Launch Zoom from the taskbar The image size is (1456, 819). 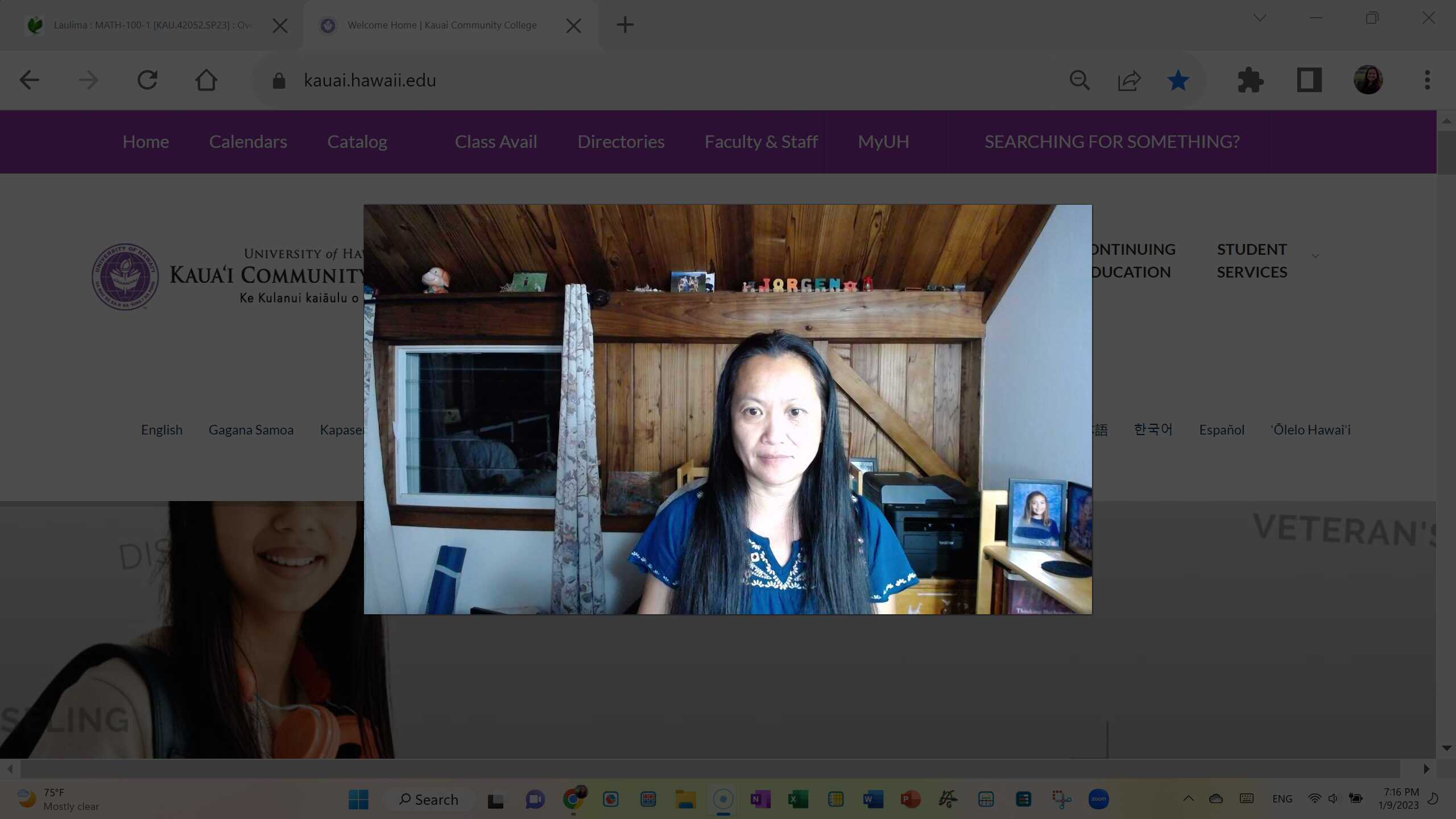[x=1099, y=799]
